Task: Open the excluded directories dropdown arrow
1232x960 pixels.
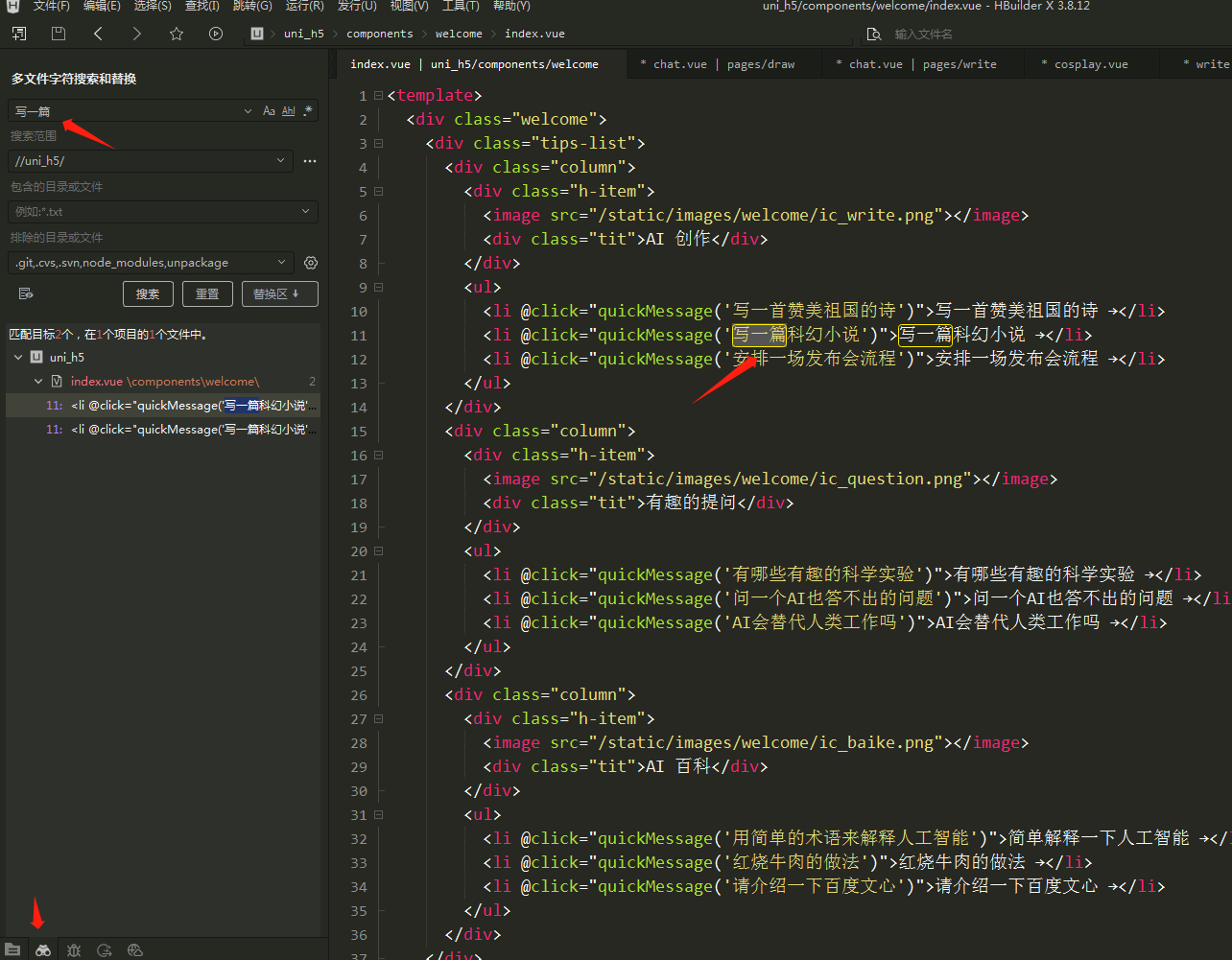Action: click(282, 263)
